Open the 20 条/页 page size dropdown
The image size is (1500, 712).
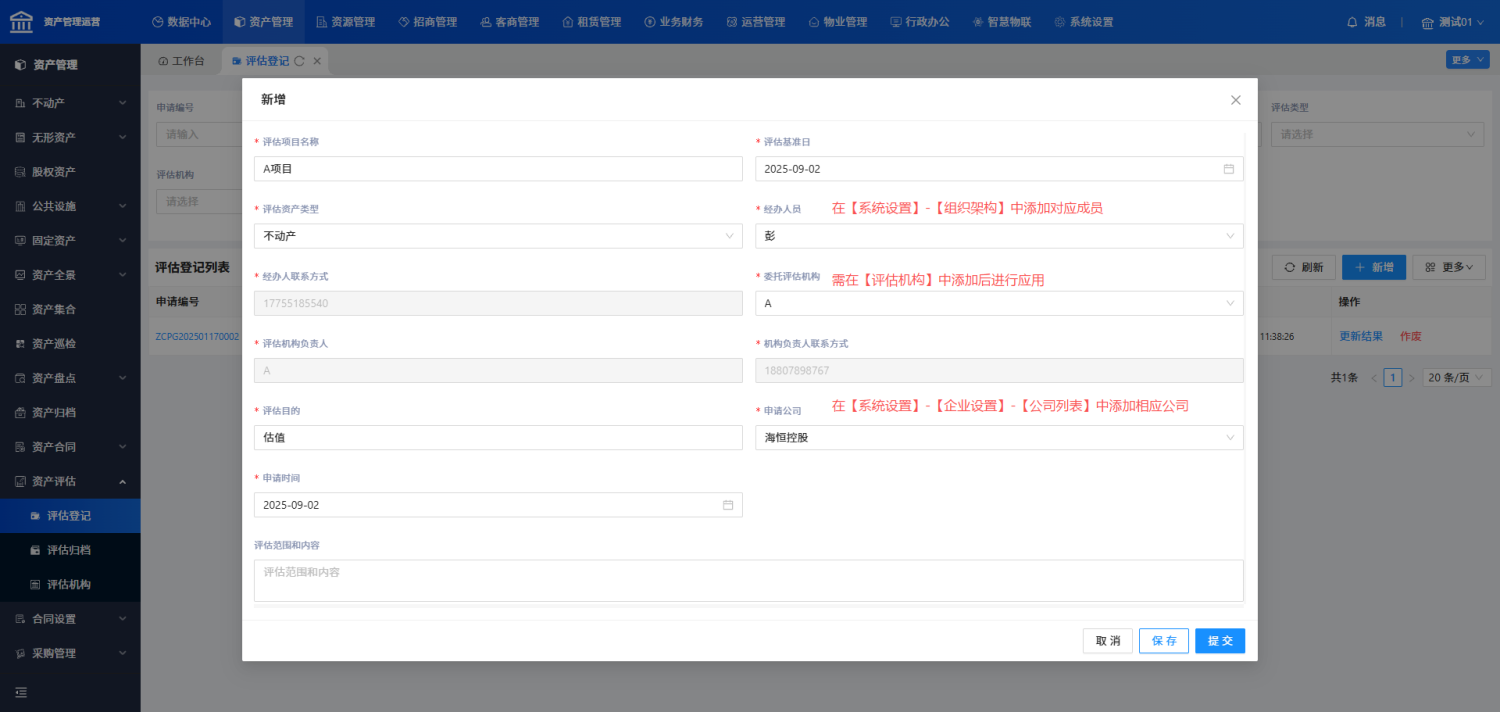(1457, 378)
